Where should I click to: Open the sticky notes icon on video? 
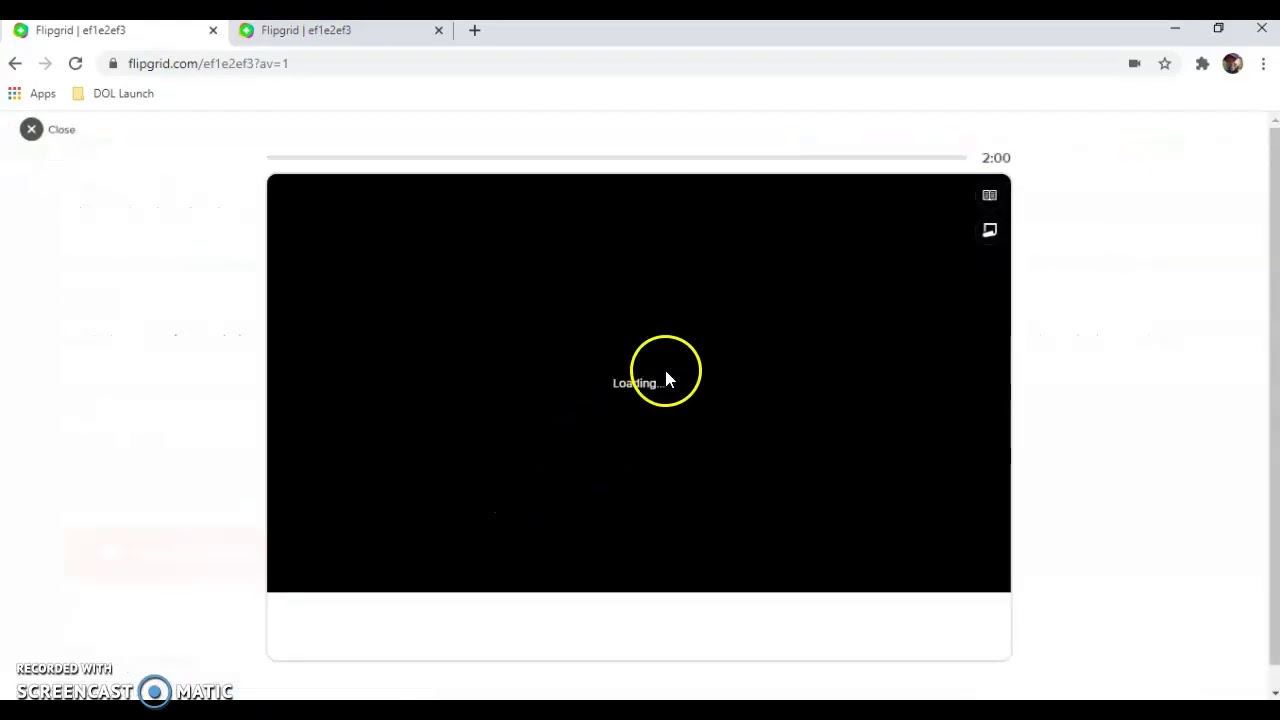pyautogui.click(x=989, y=230)
